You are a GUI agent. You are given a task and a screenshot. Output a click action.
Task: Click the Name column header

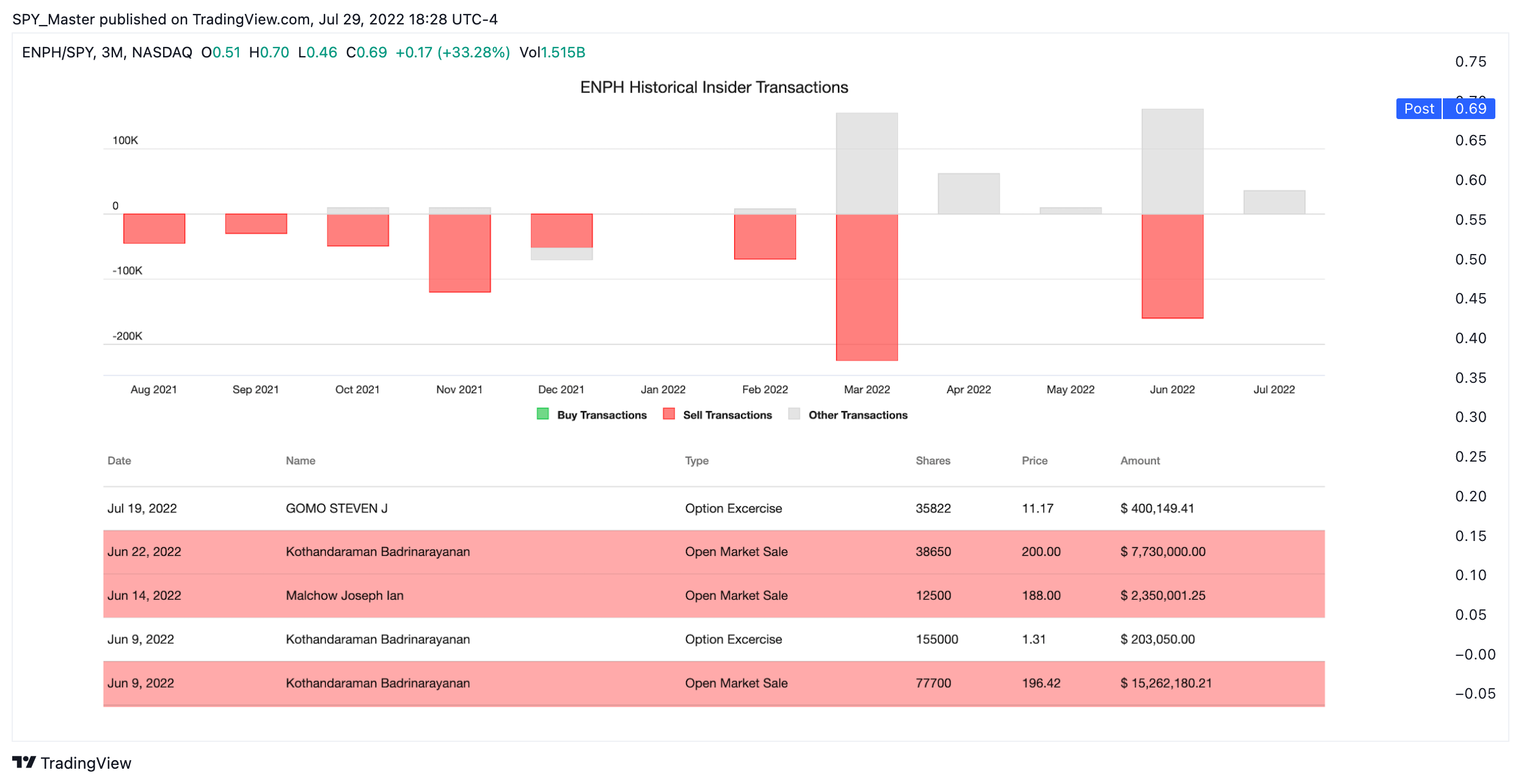pos(301,461)
